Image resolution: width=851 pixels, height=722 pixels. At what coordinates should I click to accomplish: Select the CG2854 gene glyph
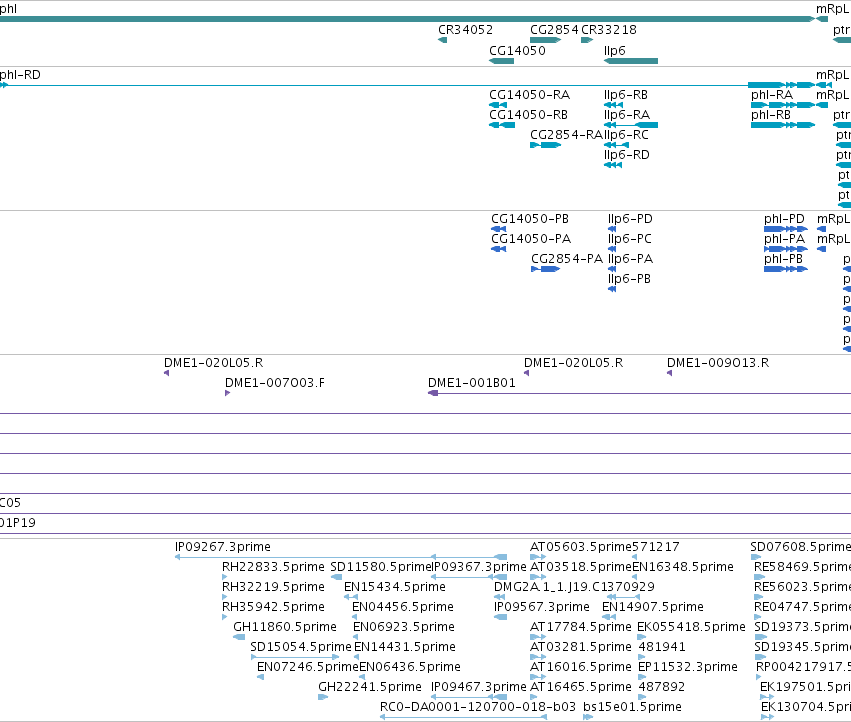coord(545,40)
